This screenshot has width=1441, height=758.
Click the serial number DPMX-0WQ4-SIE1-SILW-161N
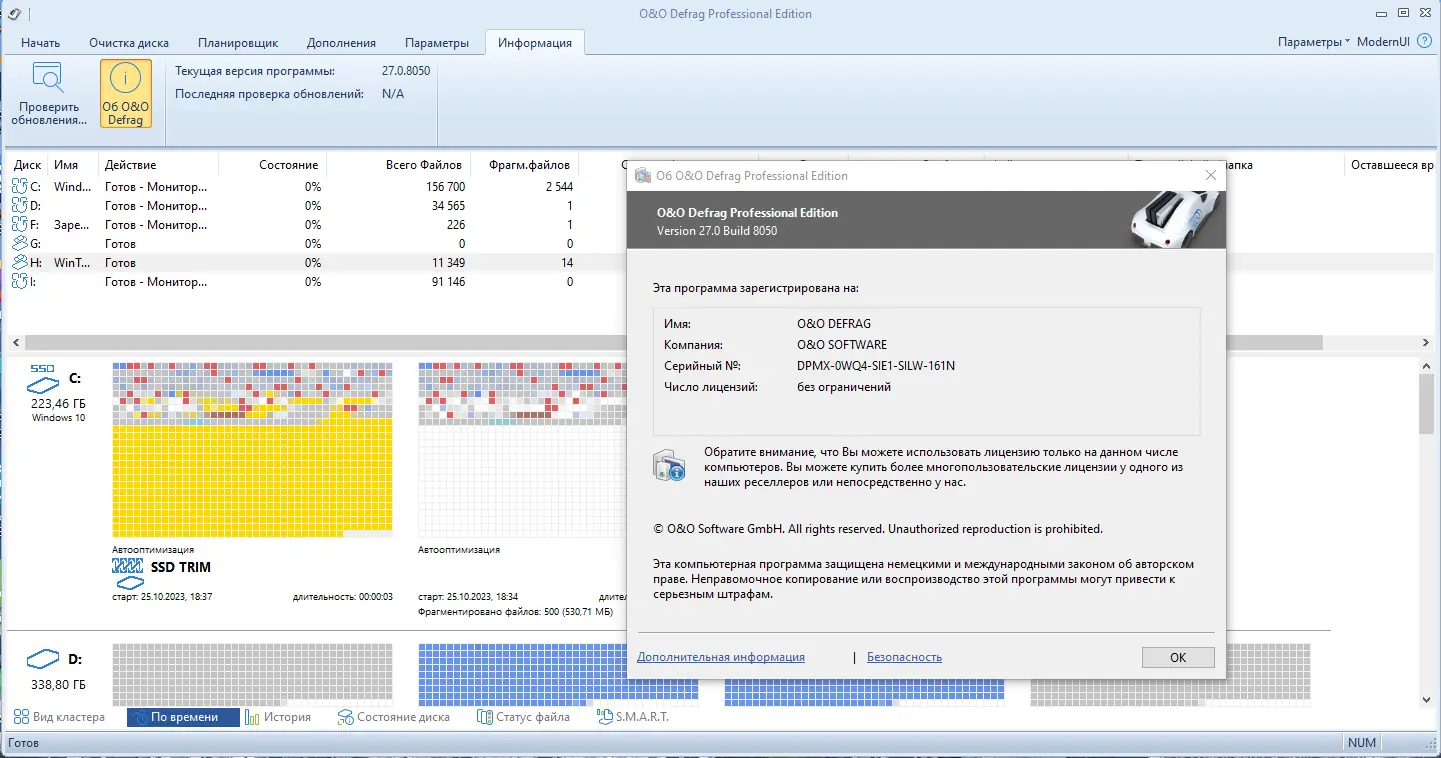coord(876,365)
